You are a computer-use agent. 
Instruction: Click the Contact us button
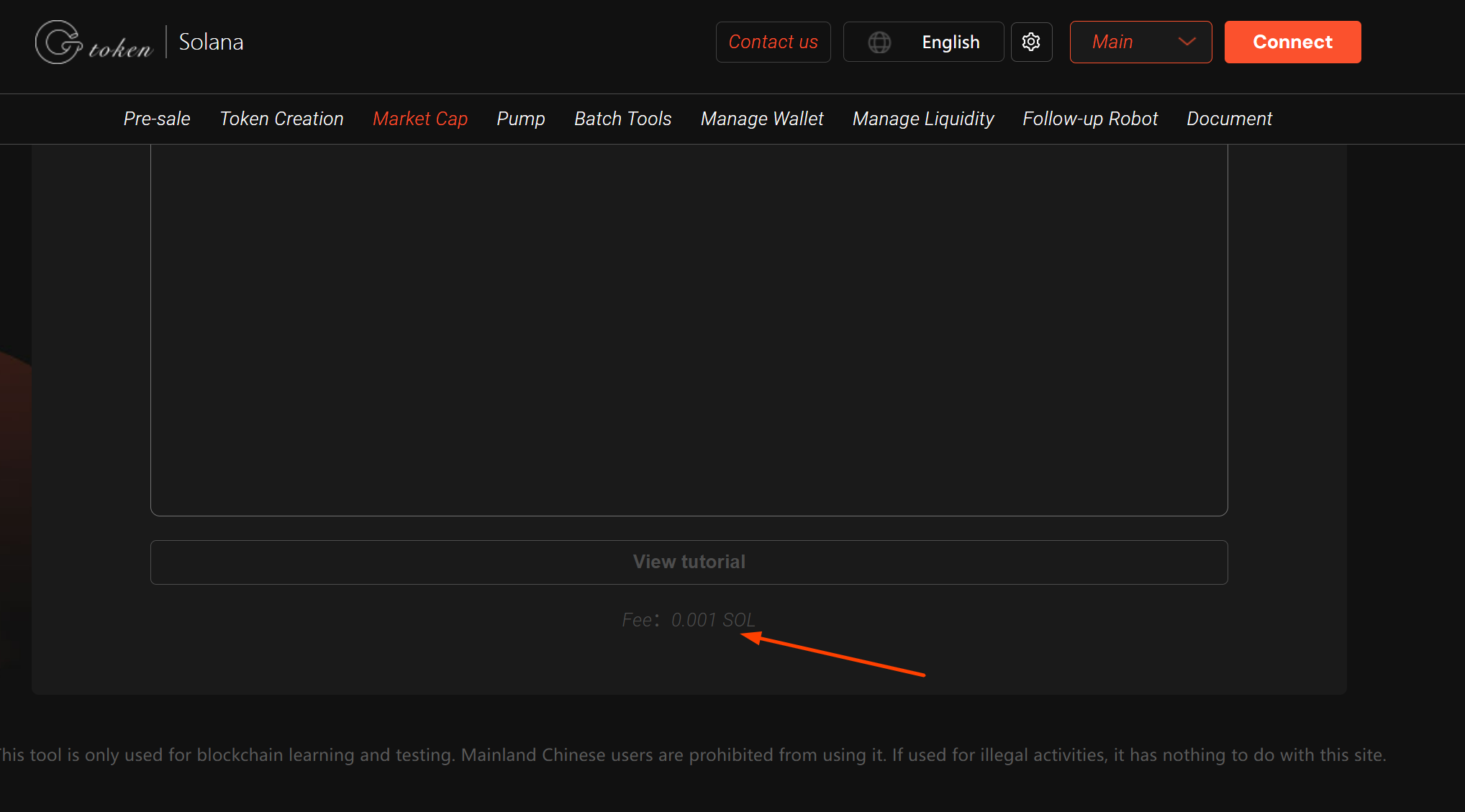pos(773,42)
